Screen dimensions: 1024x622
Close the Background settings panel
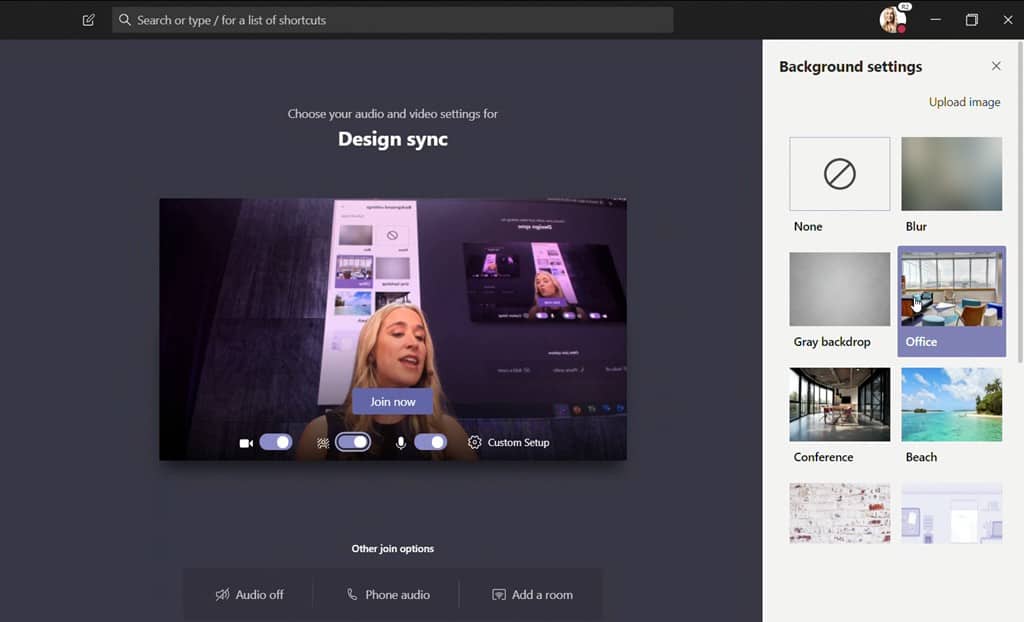tap(996, 66)
